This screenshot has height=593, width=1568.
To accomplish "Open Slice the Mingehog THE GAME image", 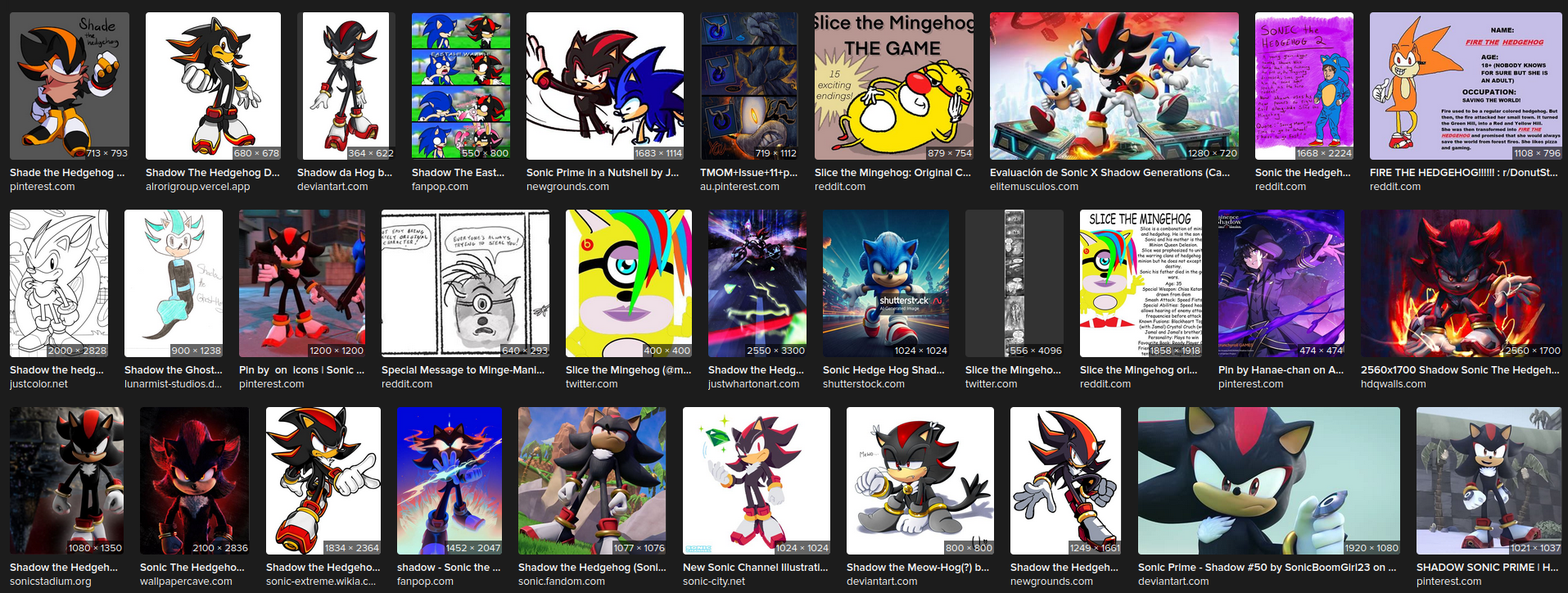I will 894,86.
